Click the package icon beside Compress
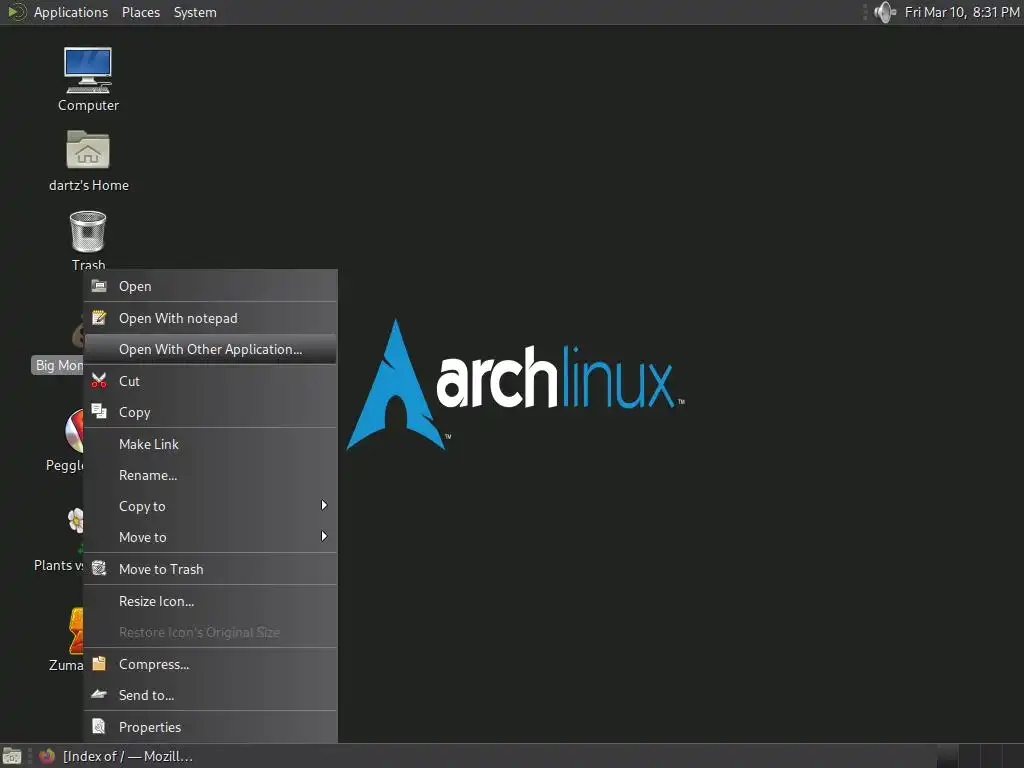The height and width of the screenshot is (768, 1024). pos(99,664)
